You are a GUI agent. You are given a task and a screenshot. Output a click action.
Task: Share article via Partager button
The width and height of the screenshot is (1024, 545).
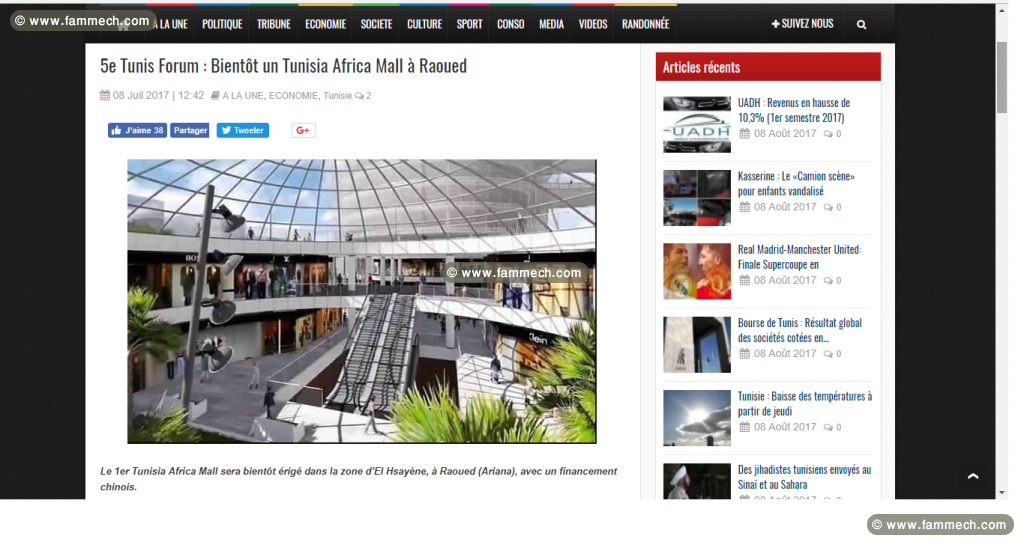(190, 131)
